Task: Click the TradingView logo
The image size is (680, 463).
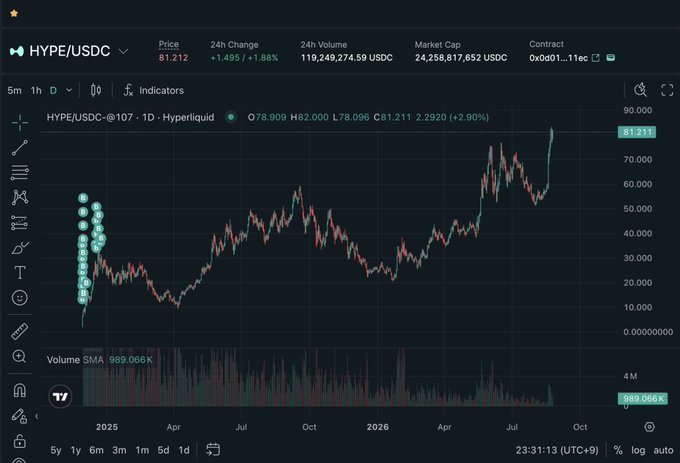Action: tap(60, 396)
